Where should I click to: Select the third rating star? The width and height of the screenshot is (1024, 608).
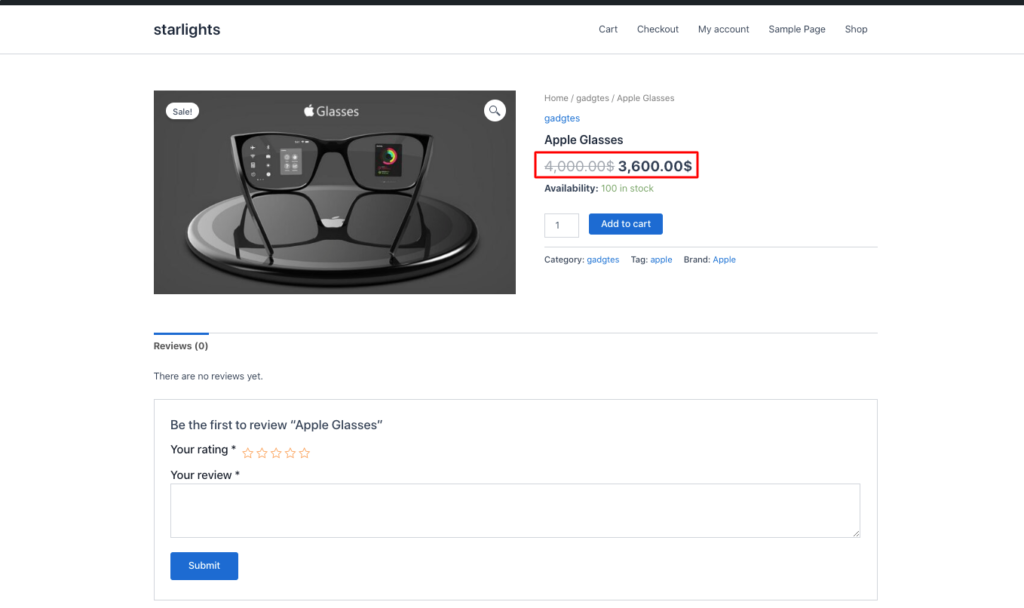tap(275, 453)
